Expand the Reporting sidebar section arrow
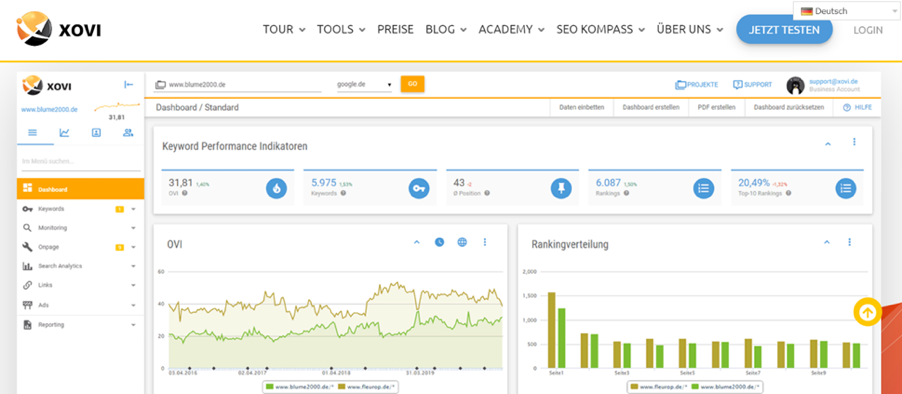The image size is (902, 394). [133, 325]
